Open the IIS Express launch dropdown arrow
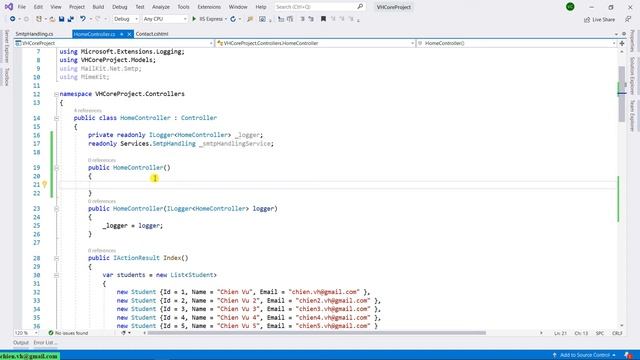 point(226,19)
